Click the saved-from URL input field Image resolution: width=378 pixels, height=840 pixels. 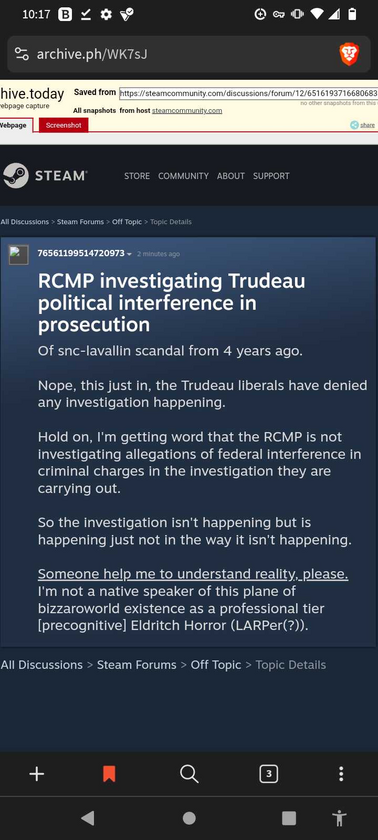point(248,93)
